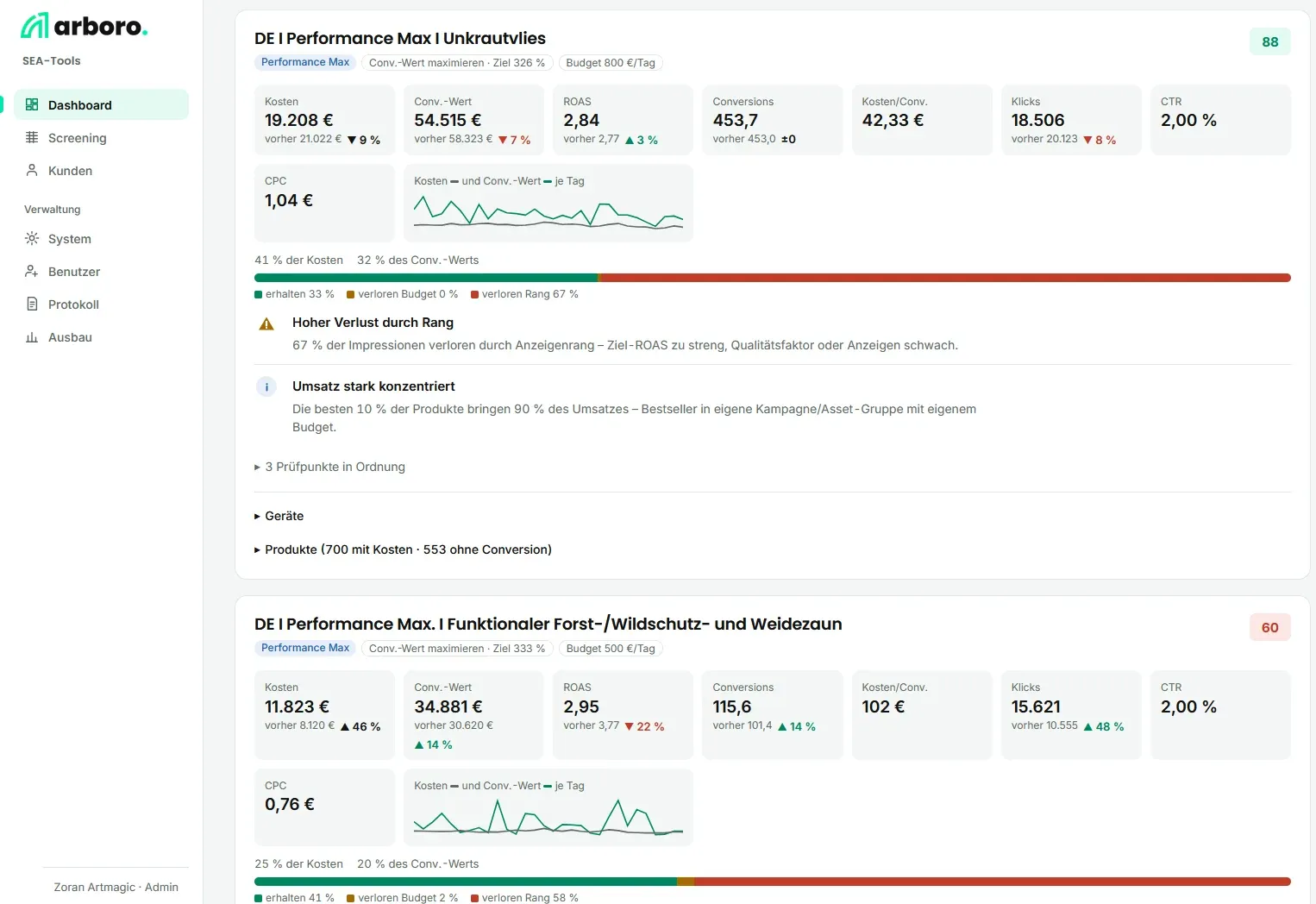The width and height of the screenshot is (1316, 904).
Task: Open the Screening menu item
Action: (x=101, y=137)
